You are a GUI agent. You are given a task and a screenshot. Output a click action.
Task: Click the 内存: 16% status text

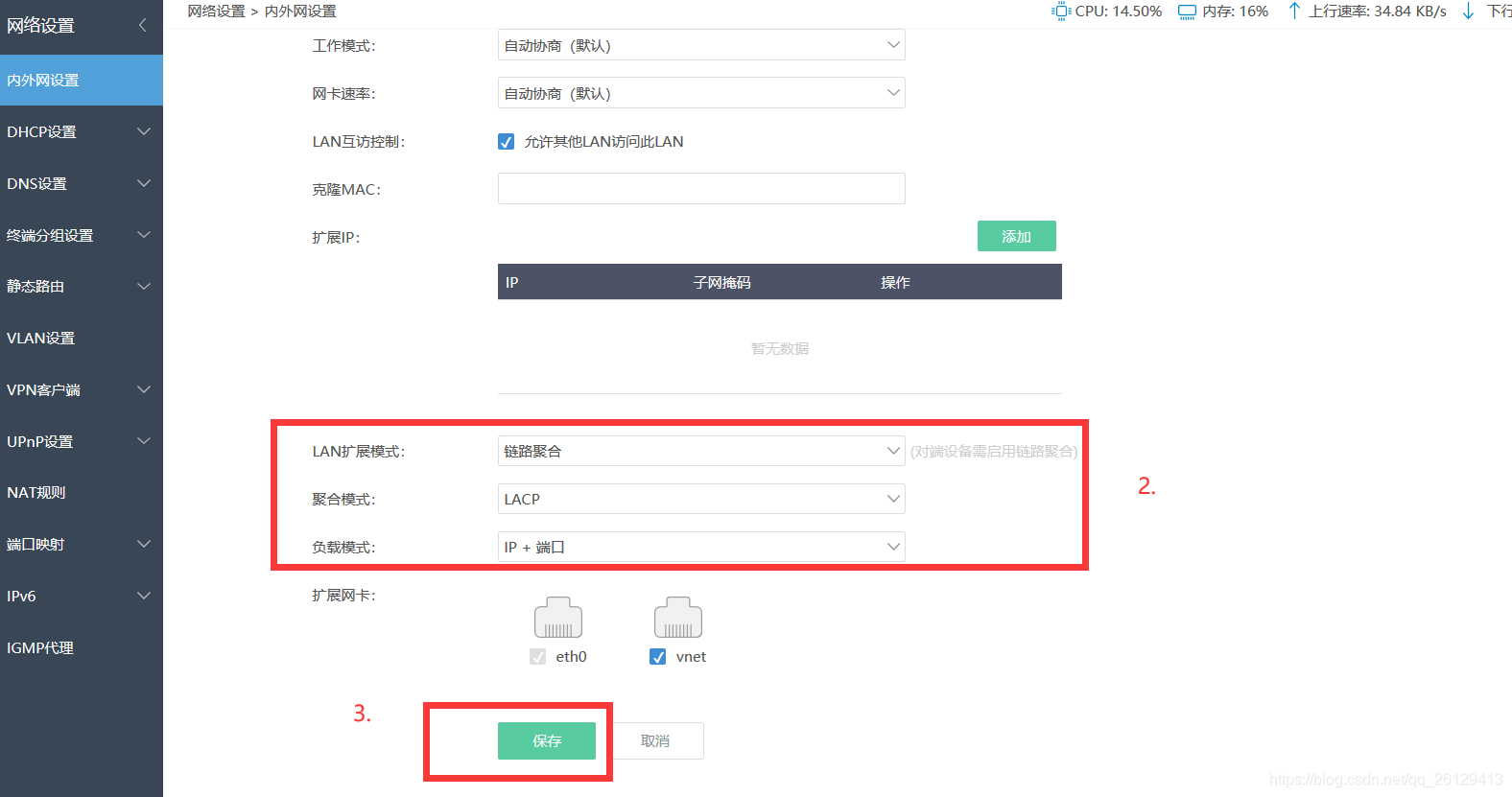click(1236, 12)
